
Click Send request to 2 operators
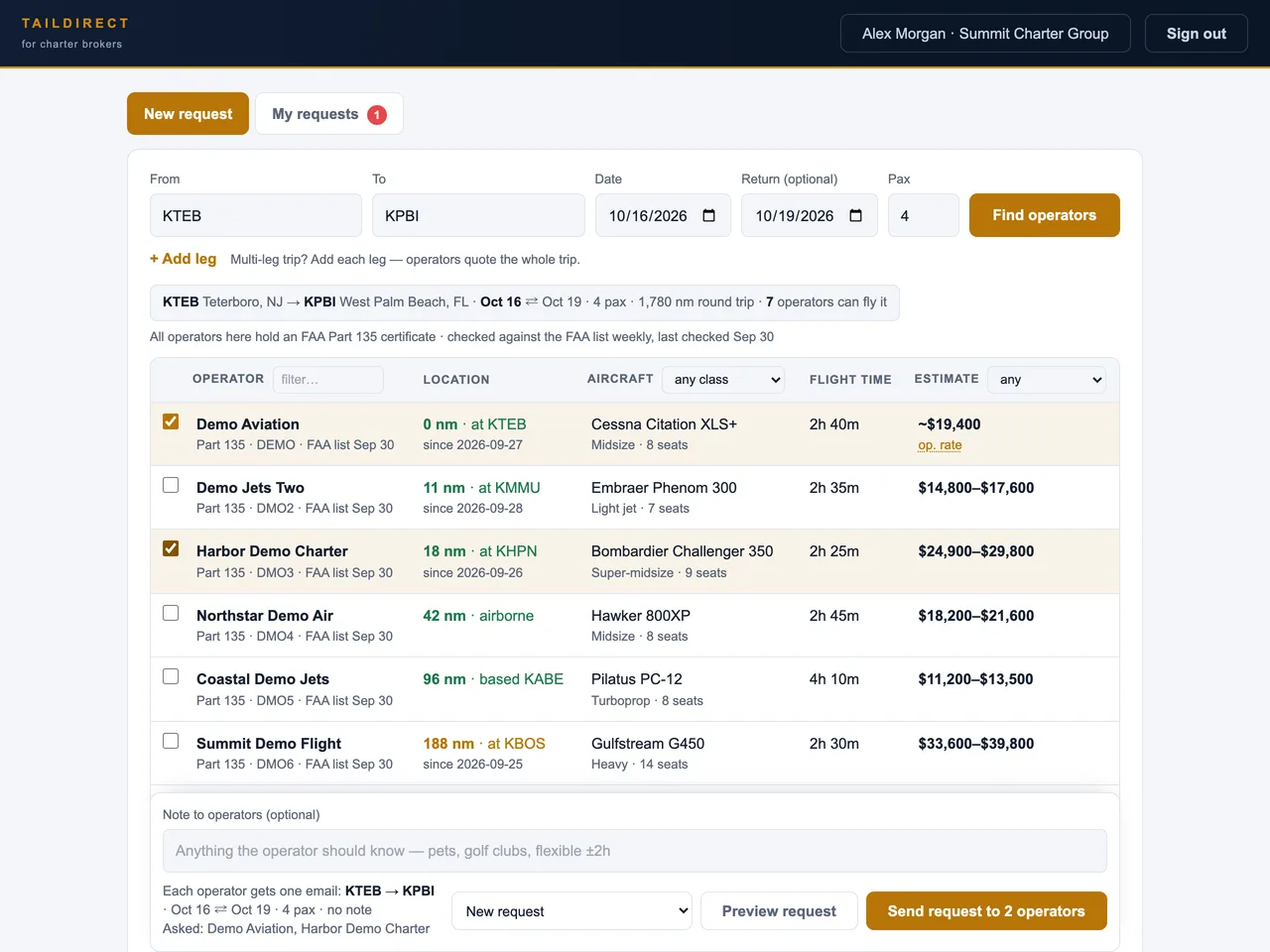click(986, 911)
